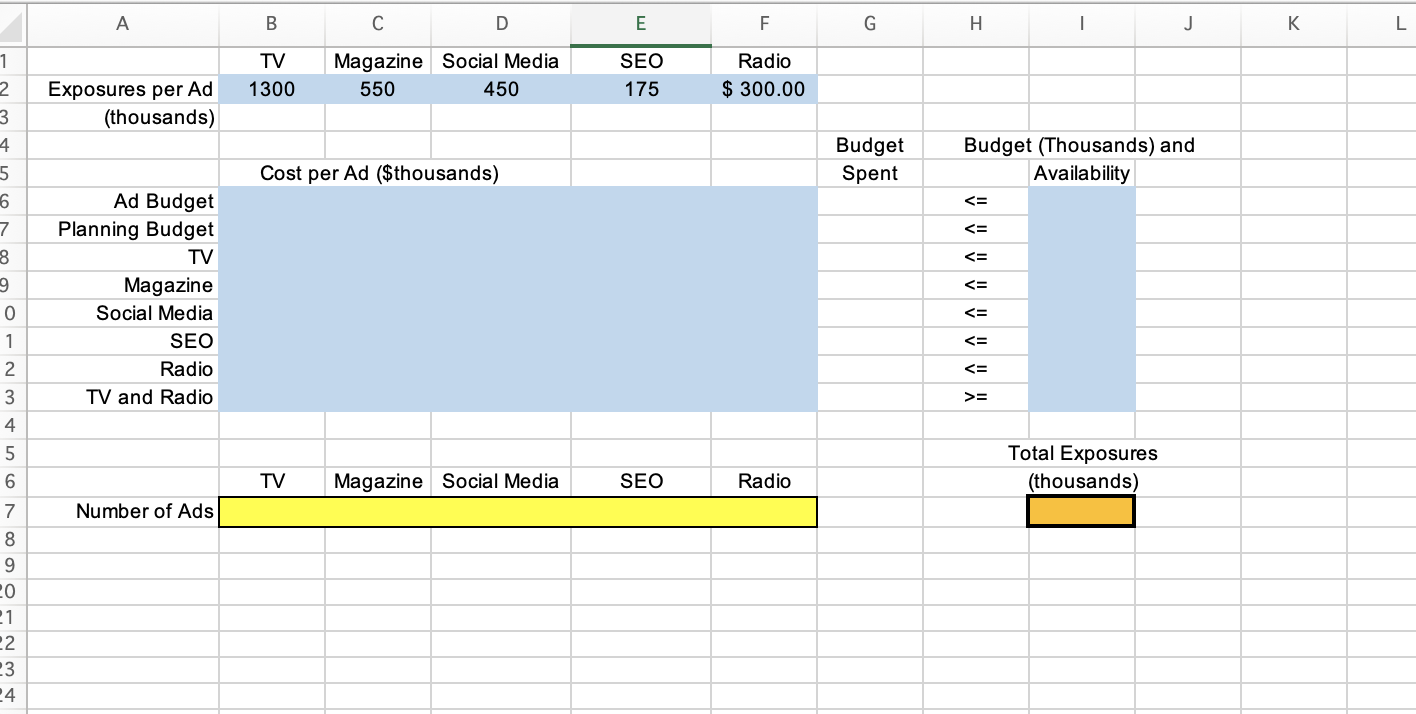1416x714 pixels.
Task: Click the 'Total Exposures' heading
Action: click(1082, 453)
